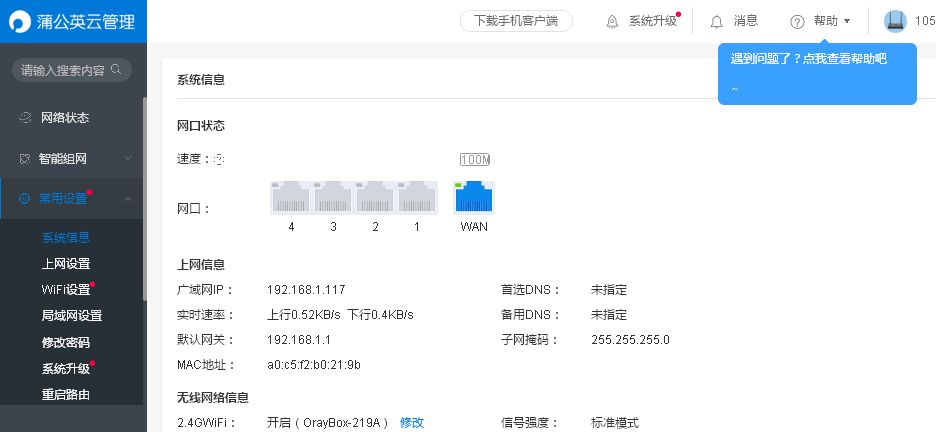Viewport: 936px width, 432px height.
Task: Click the 常用设置 gear icon
Action: click(x=24, y=199)
